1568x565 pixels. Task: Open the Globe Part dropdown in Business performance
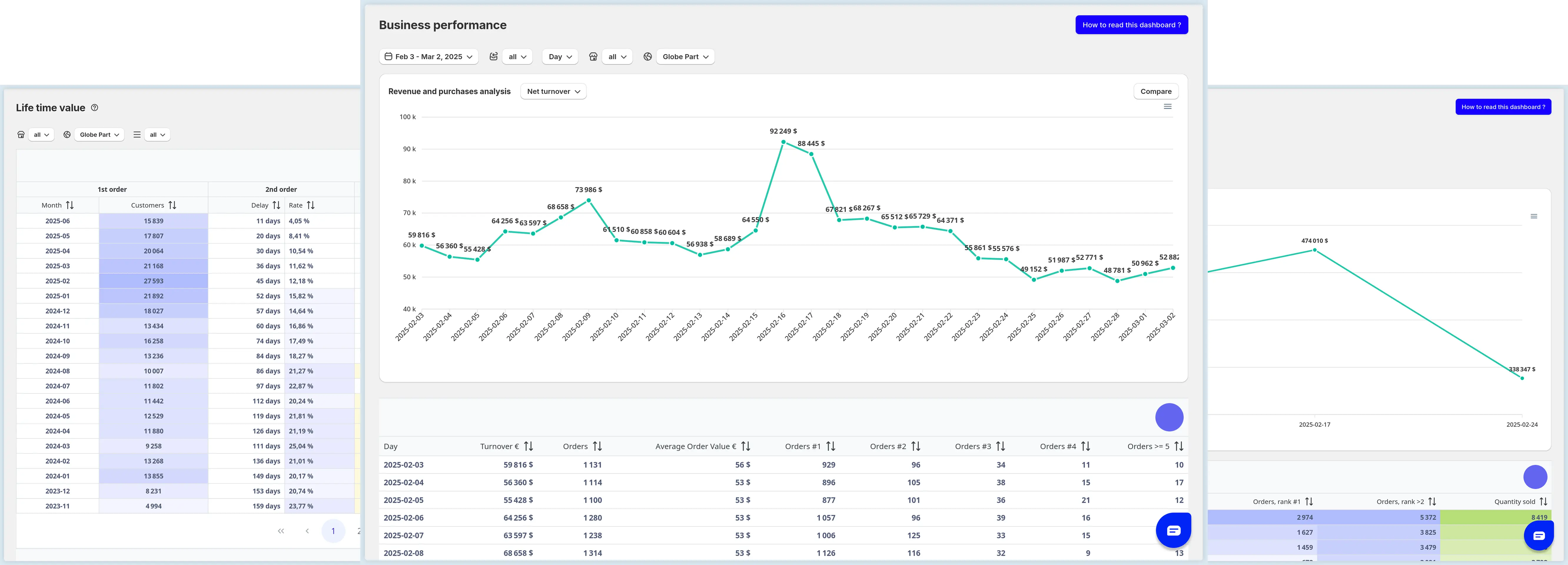(x=685, y=56)
